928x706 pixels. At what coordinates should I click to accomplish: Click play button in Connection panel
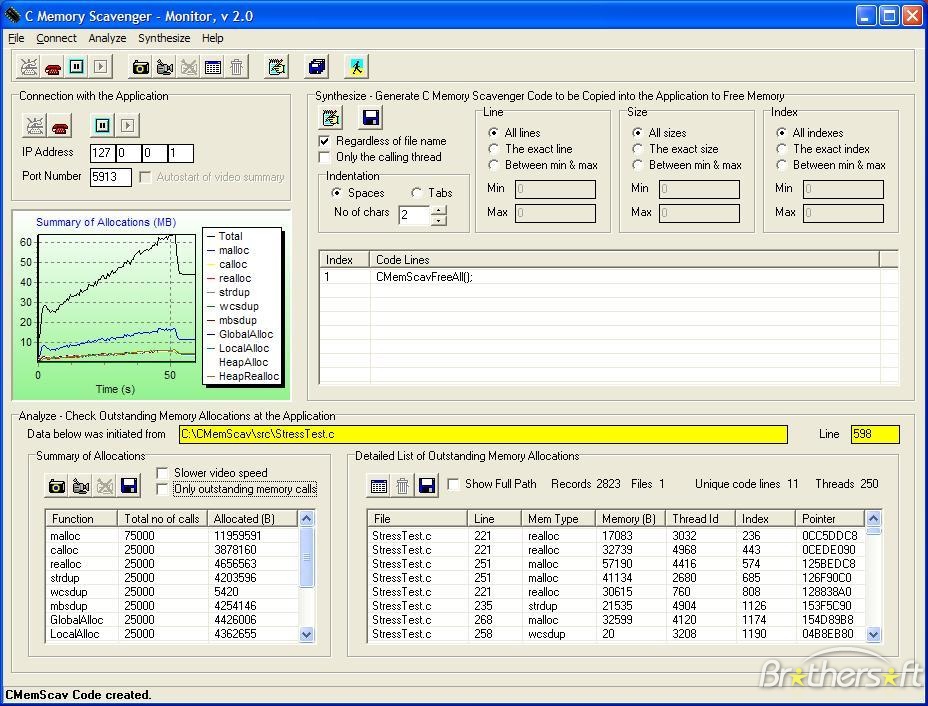point(127,125)
